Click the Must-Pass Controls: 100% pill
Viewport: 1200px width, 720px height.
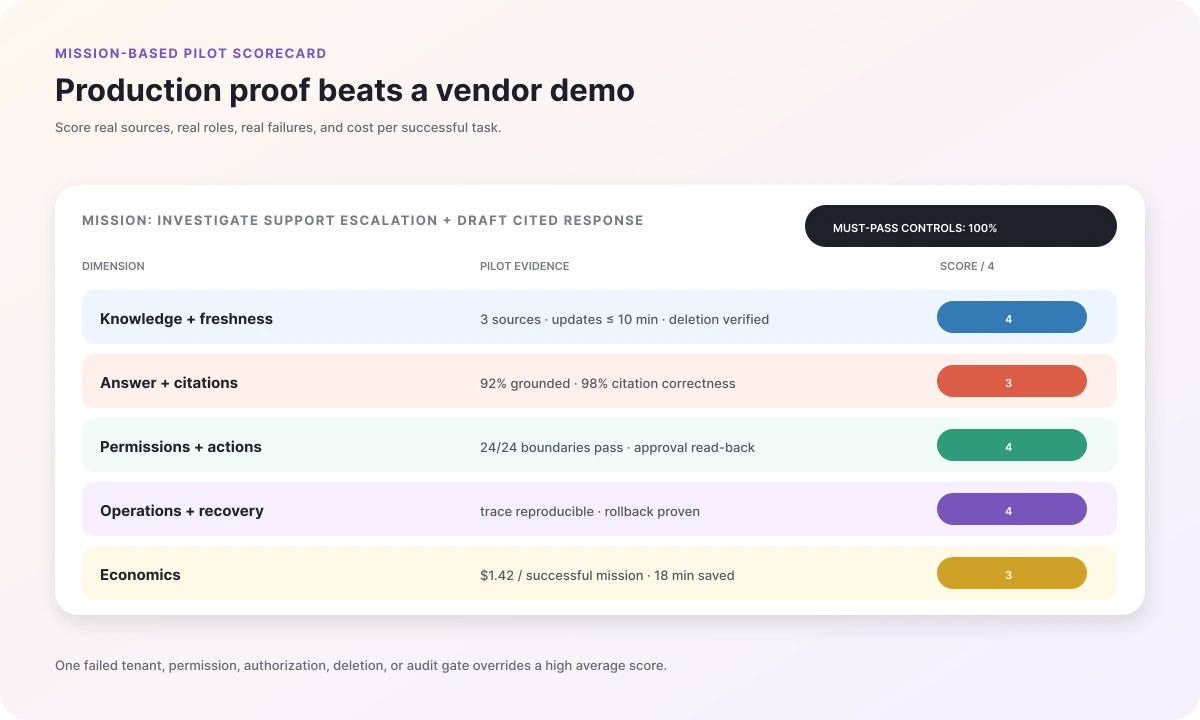[x=960, y=226]
